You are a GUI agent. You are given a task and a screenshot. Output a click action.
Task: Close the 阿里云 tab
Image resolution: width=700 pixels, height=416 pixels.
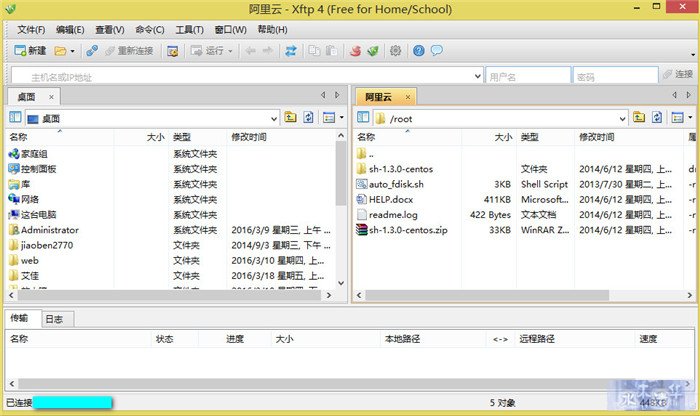(x=408, y=97)
